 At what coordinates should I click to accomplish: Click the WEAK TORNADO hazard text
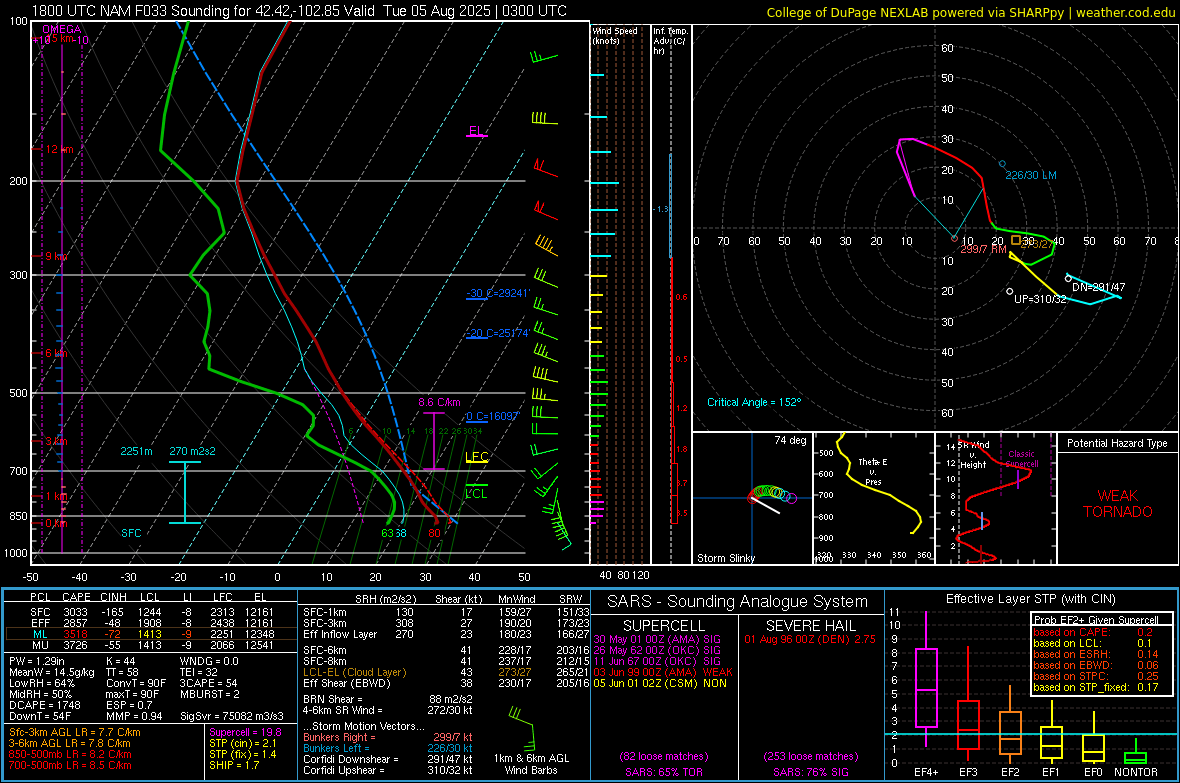point(1118,504)
